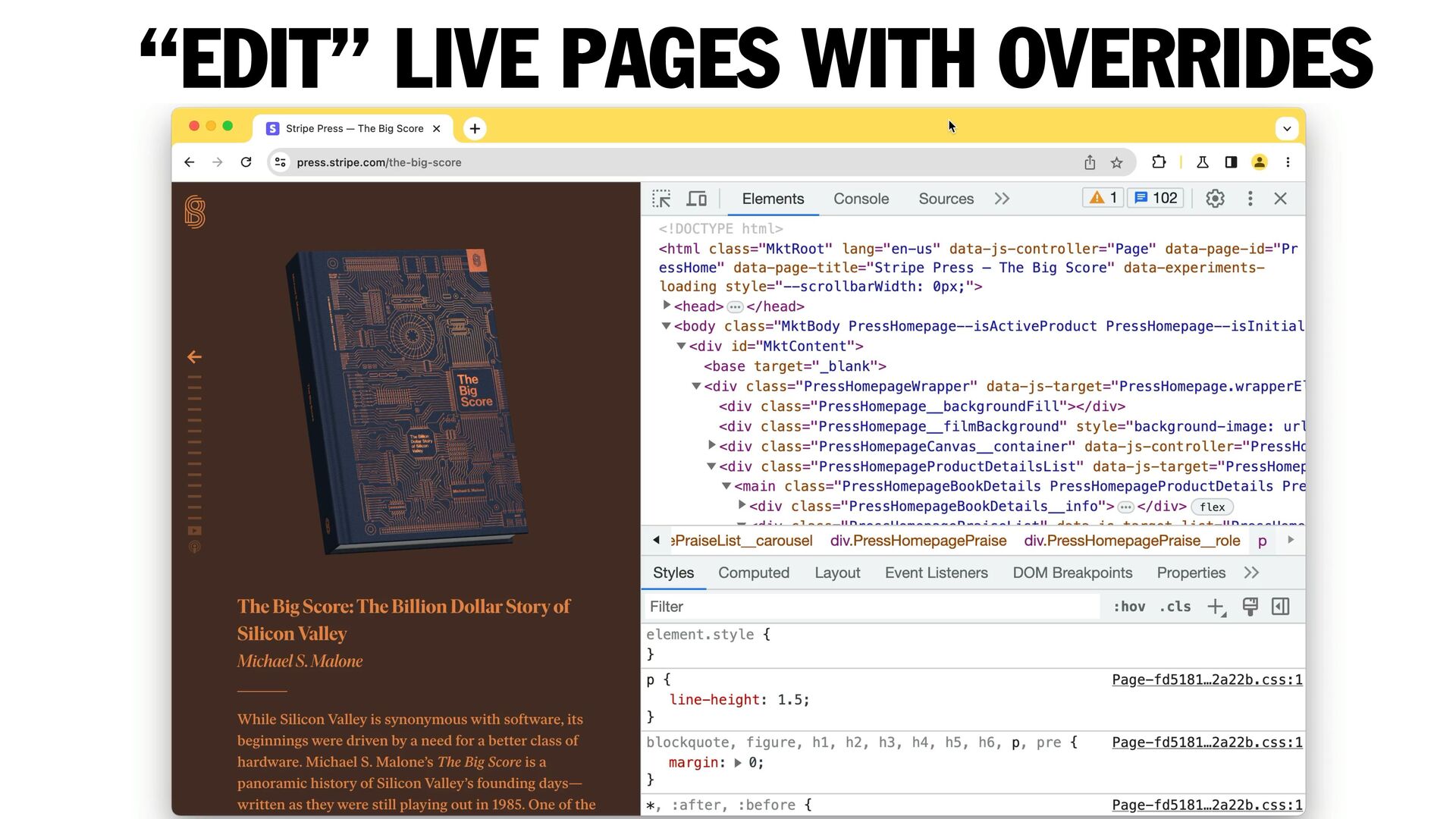Click the warnings counter badge
This screenshot has width=1456, height=819.
point(1103,198)
